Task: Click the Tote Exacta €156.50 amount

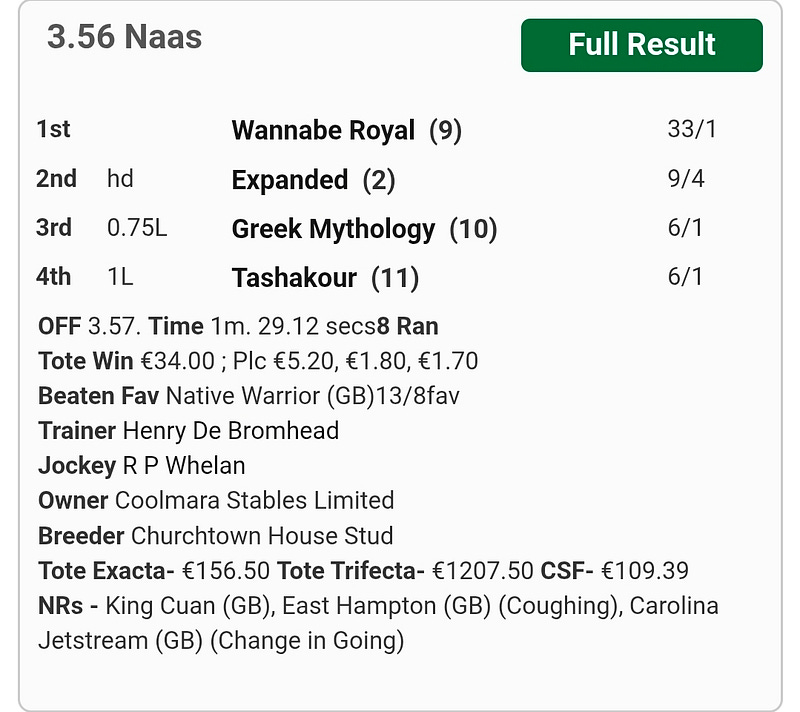Action: 226,570
